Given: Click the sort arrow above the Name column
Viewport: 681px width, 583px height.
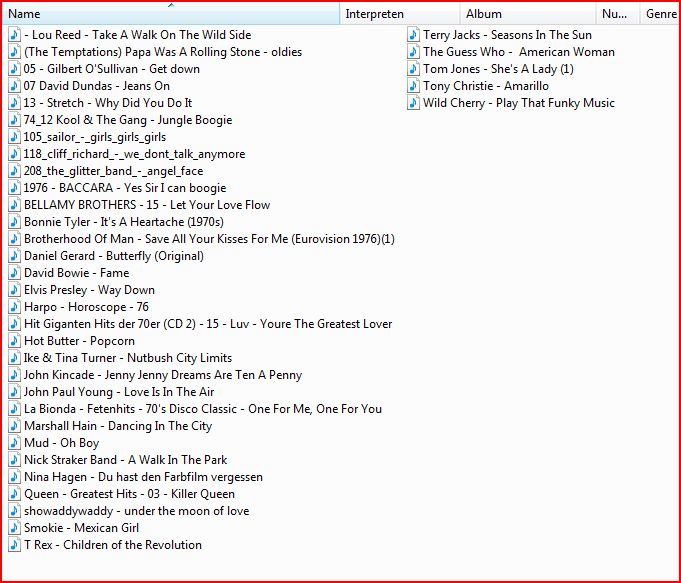Looking at the screenshot, I should tap(171, 5).
